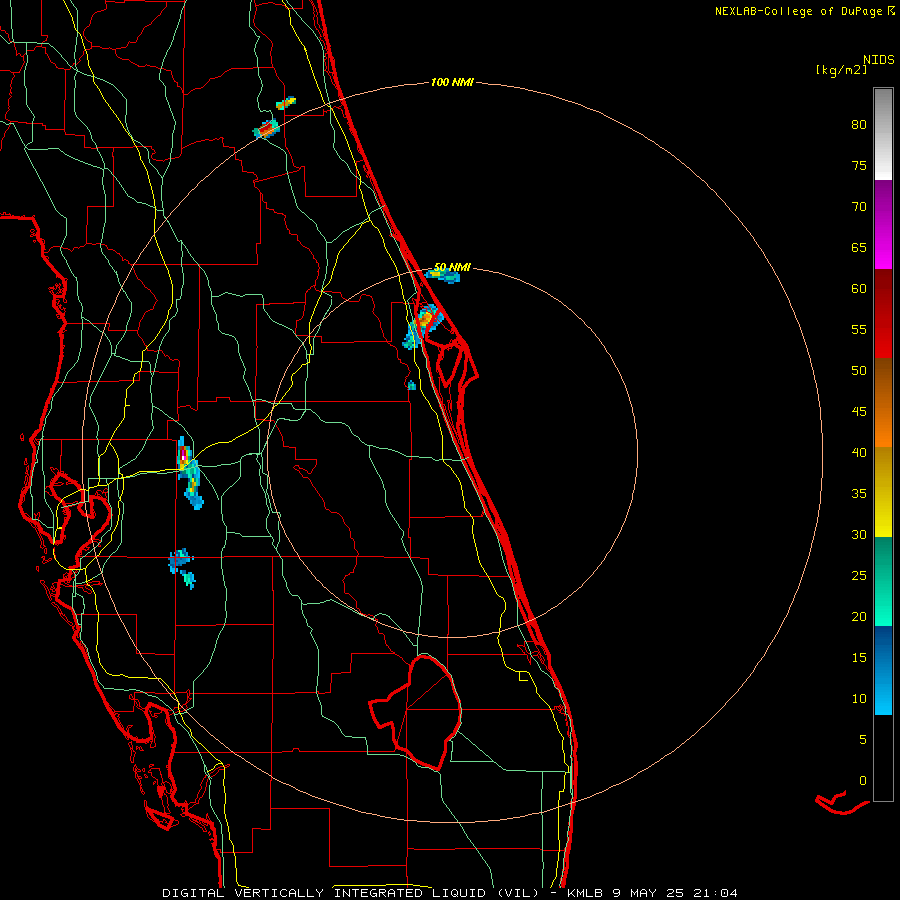
Task: Click the 50 NMI range ring label
Action: pos(452,267)
